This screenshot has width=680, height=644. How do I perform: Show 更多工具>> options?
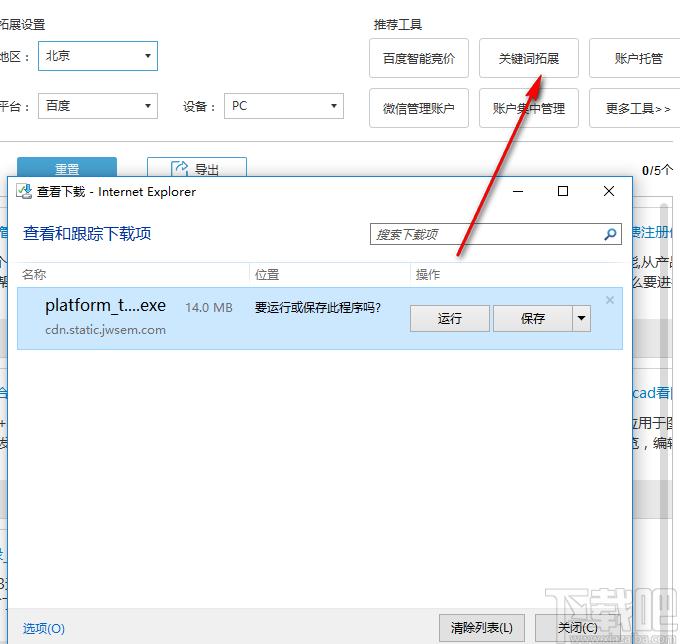pos(637,108)
